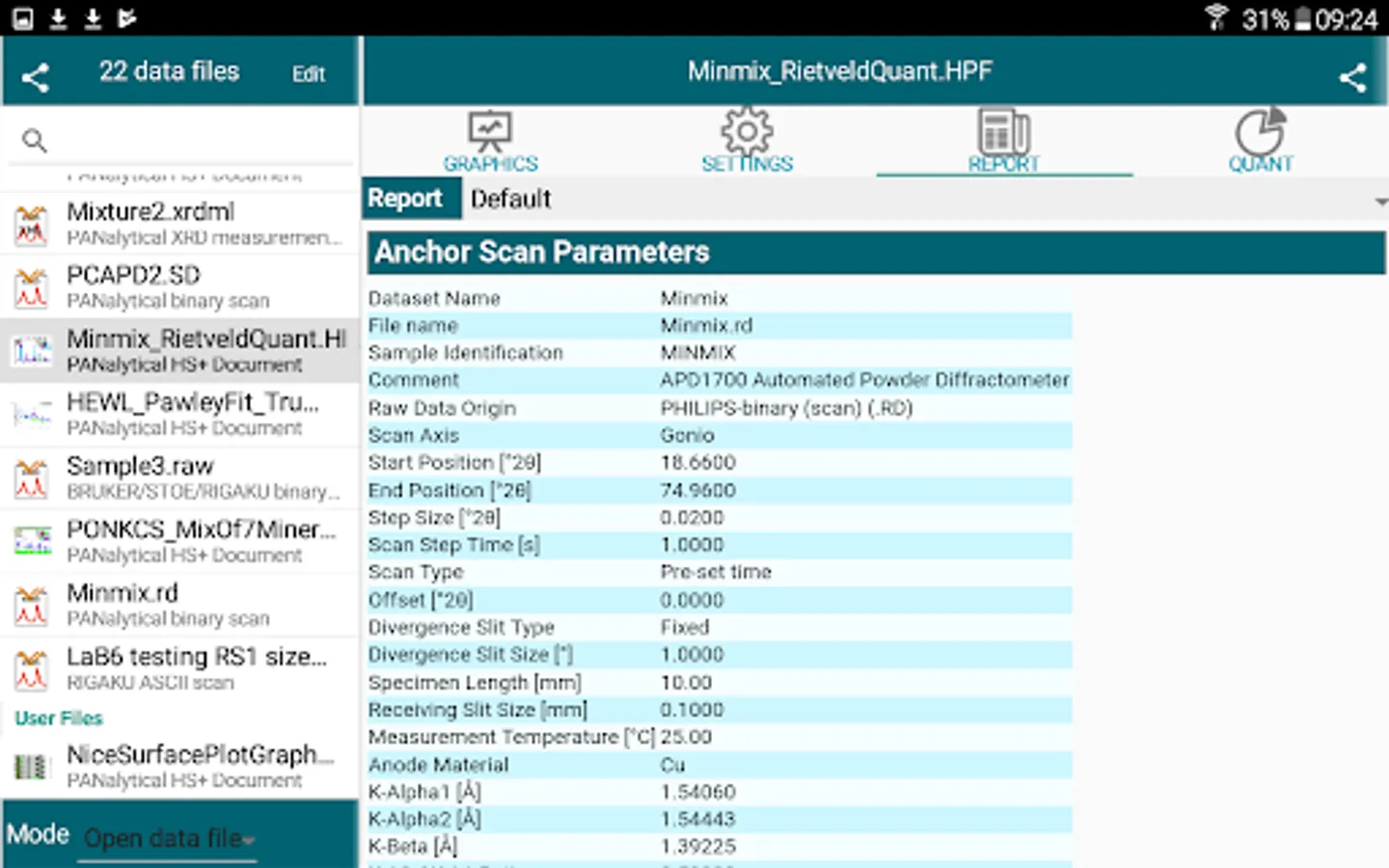
Task: Click the File name value Minmix.rd
Action: point(706,326)
